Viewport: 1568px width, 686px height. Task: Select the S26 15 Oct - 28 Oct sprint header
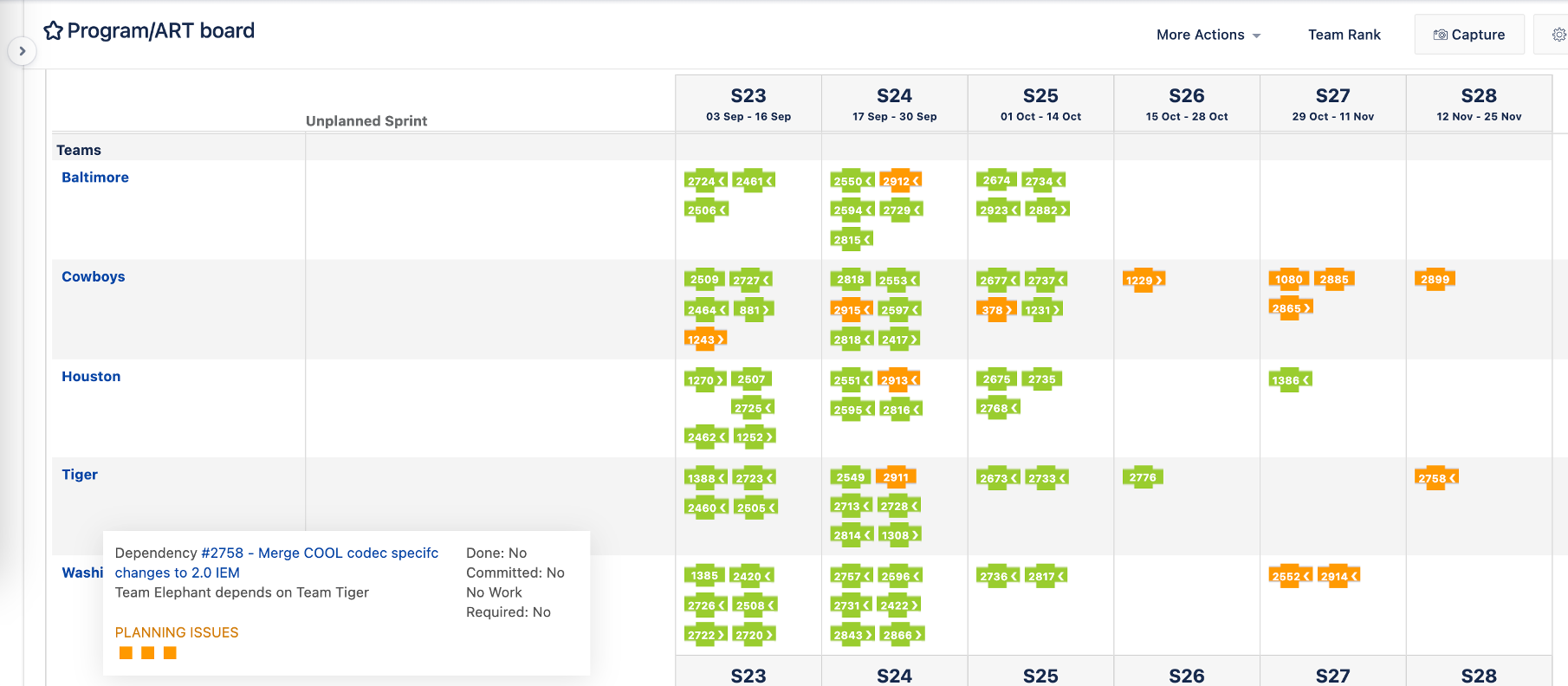(1187, 104)
